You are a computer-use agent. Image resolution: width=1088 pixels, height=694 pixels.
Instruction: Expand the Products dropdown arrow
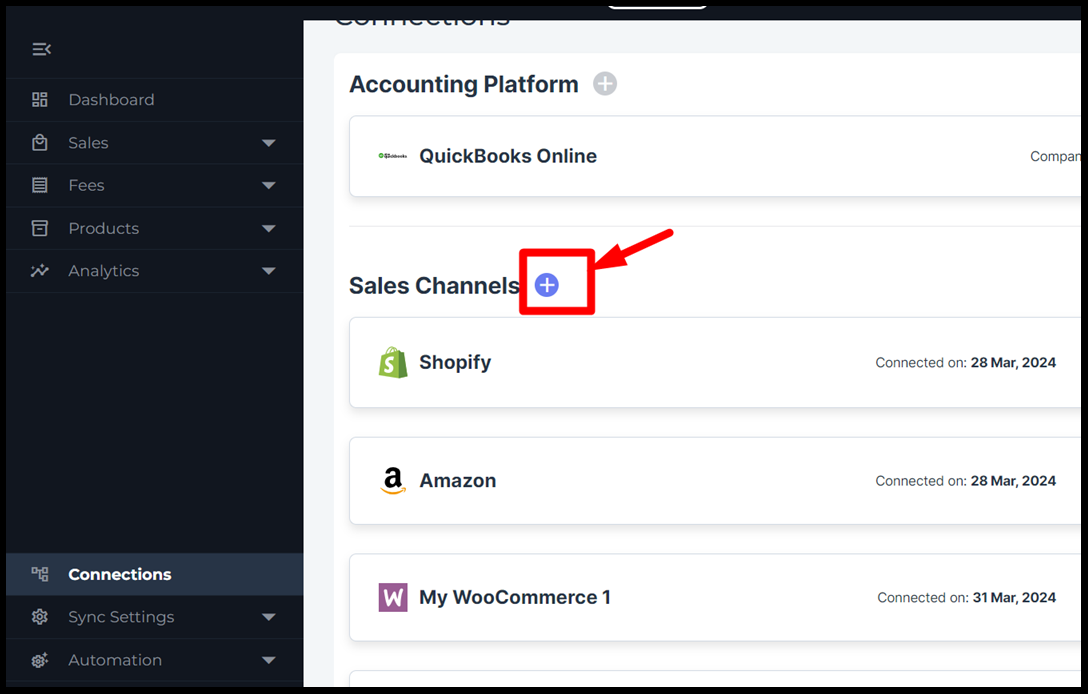pyautogui.click(x=268, y=228)
